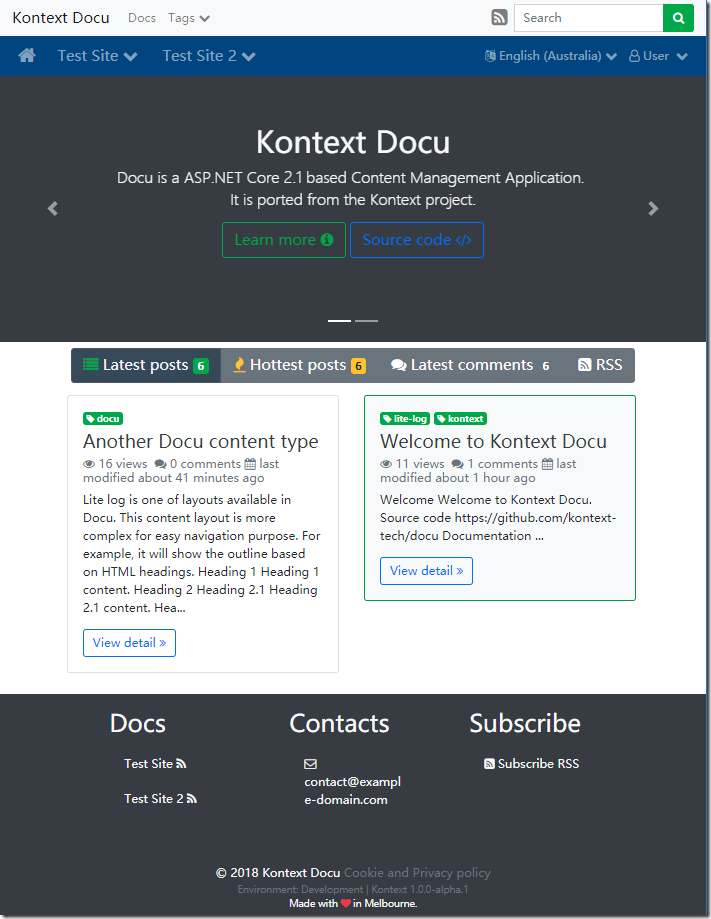Open the Test Site 2 dropdown menu
This screenshot has width=711, height=919.
click(209, 56)
